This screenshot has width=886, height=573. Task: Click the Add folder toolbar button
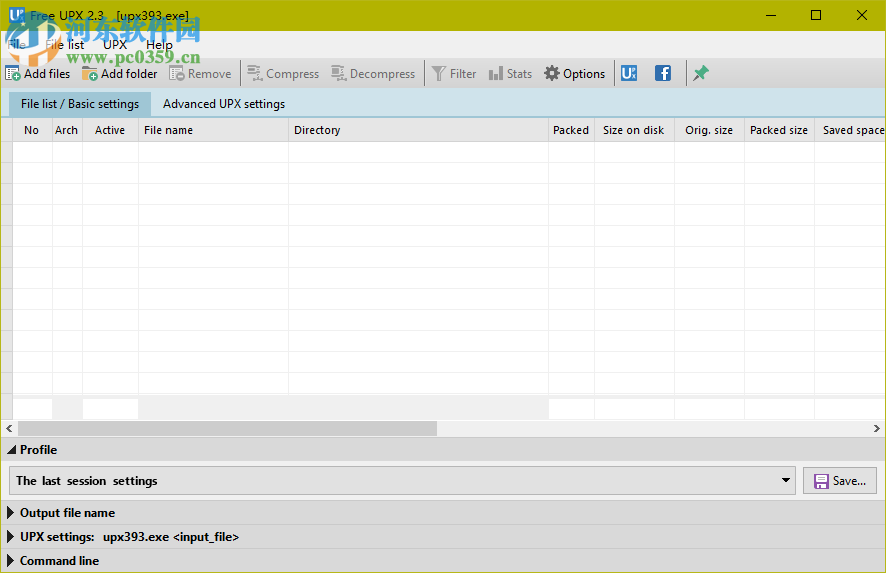(119, 73)
